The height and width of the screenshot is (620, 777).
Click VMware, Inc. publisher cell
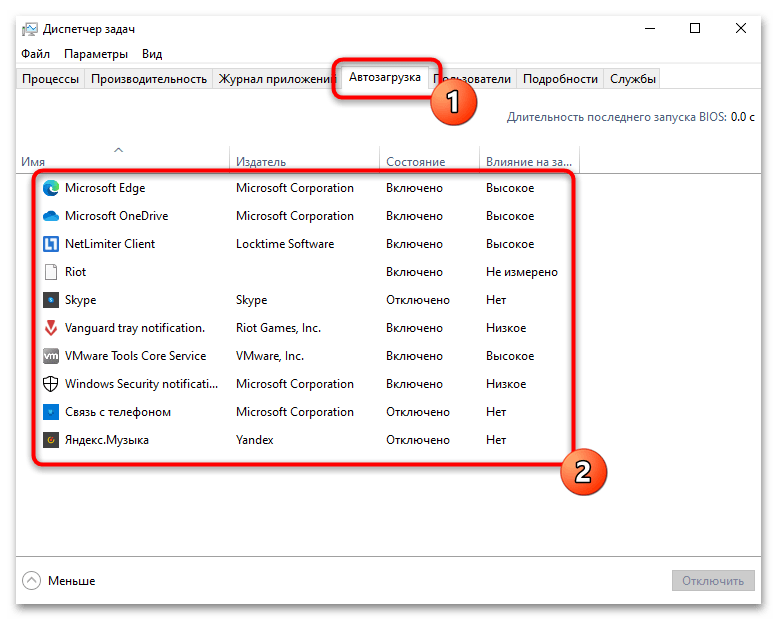[270, 356]
